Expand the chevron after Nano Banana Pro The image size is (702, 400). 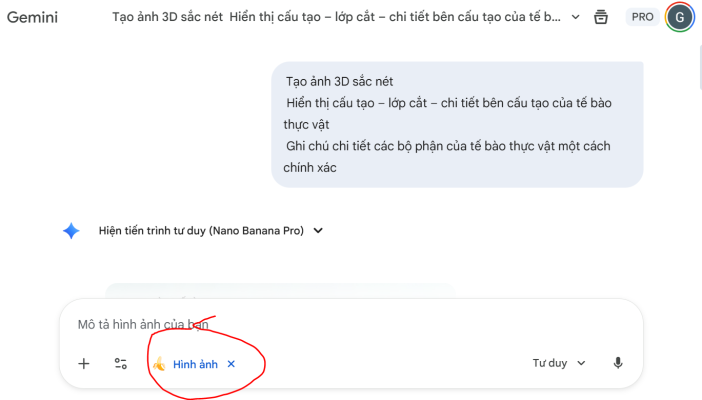318,230
